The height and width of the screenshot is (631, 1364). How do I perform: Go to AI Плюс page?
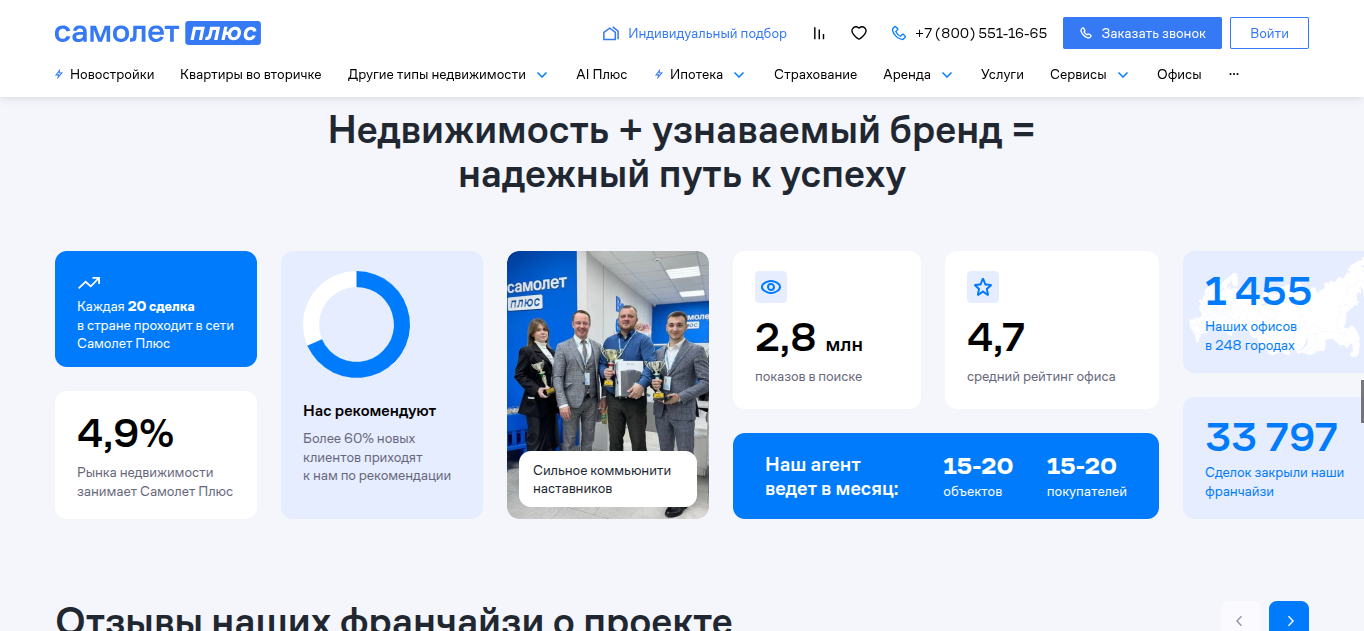point(602,74)
